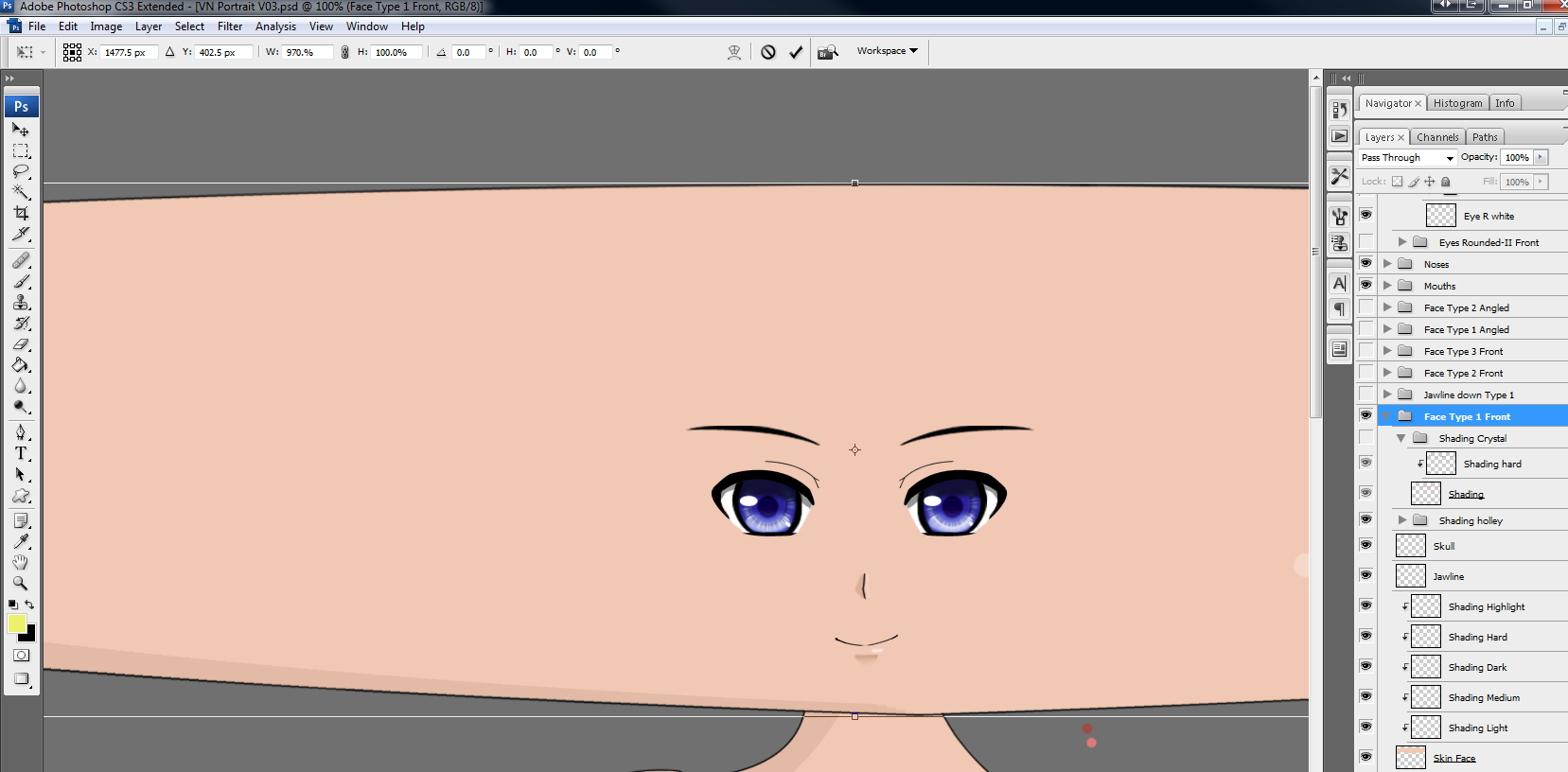Hide the Skull layer
This screenshot has height=772, width=1568.
[1365, 546]
